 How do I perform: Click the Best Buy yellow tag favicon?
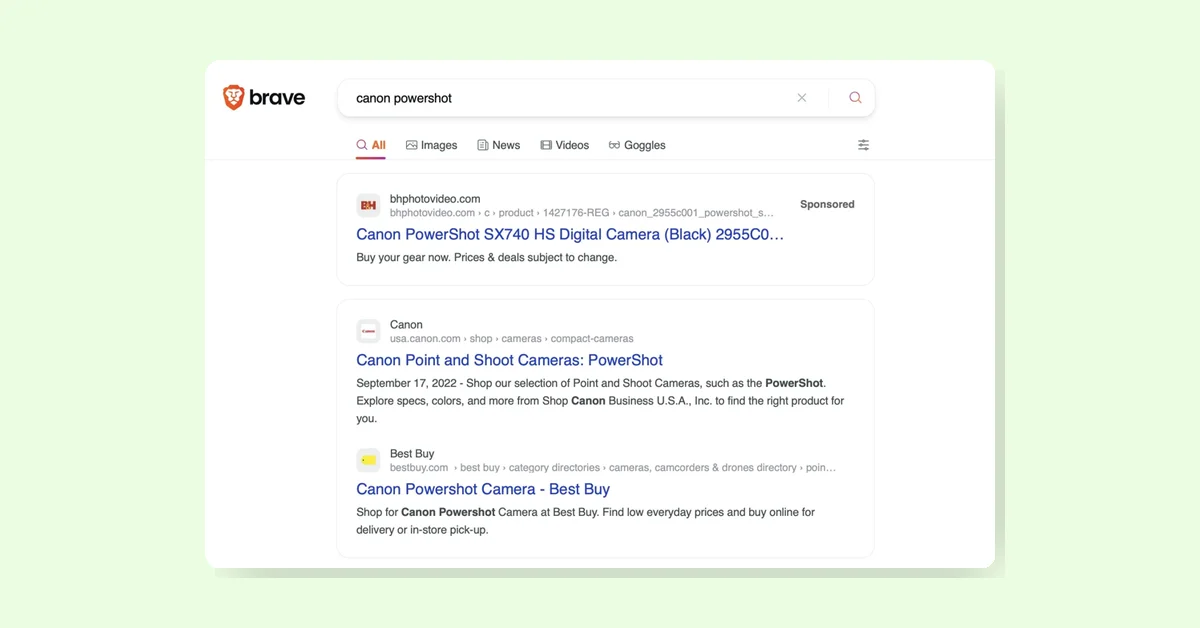(x=368, y=460)
